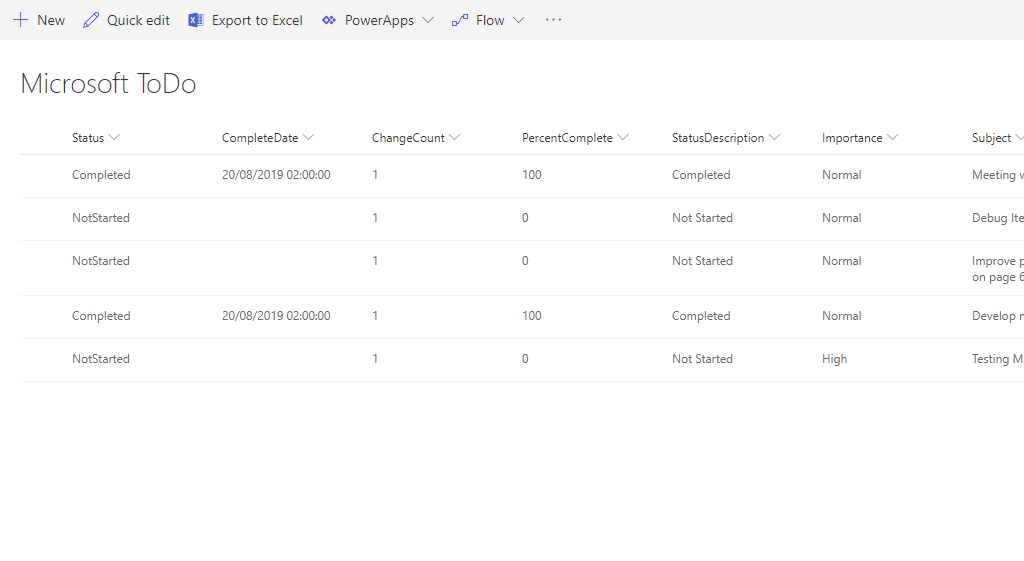Click the Microsoft ToDo list title
This screenshot has height=561, width=1024.
pyautogui.click(x=108, y=84)
